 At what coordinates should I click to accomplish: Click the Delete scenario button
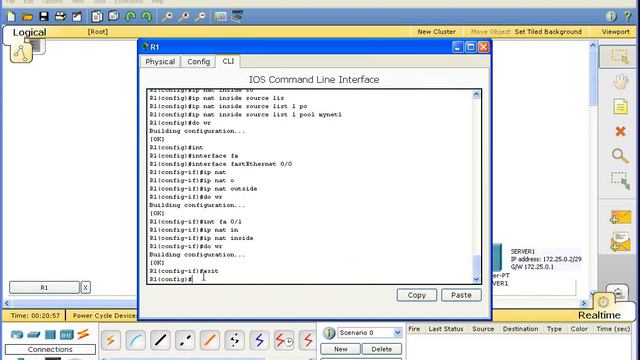tap(382, 349)
